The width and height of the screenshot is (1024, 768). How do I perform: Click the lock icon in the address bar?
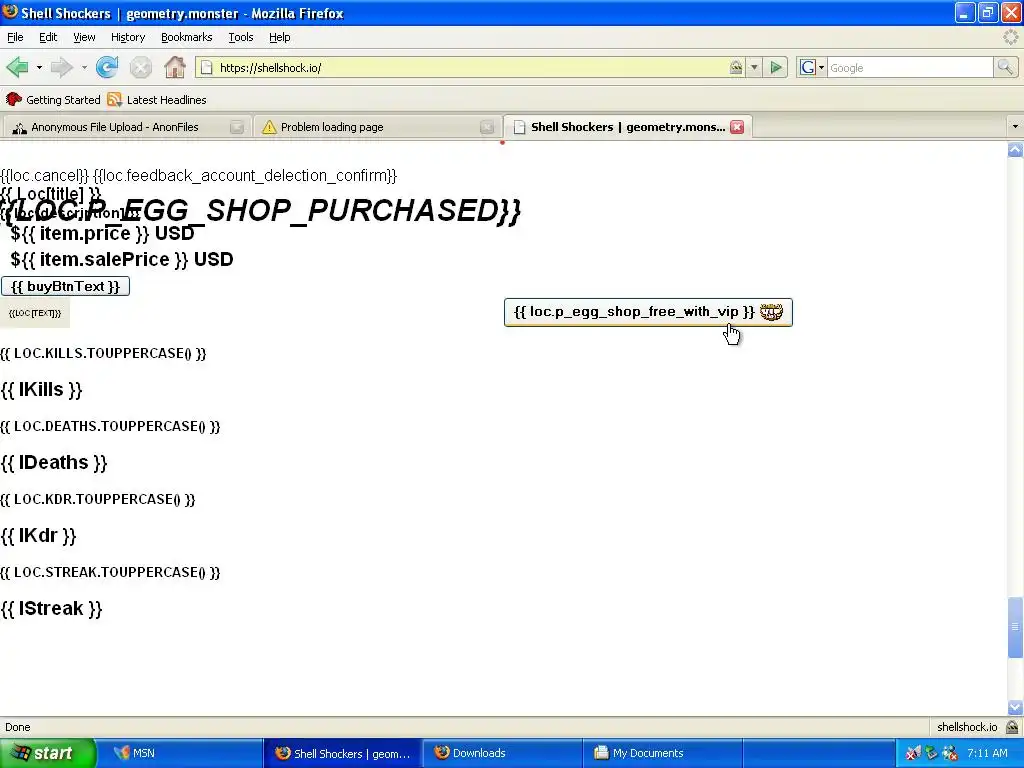736,67
